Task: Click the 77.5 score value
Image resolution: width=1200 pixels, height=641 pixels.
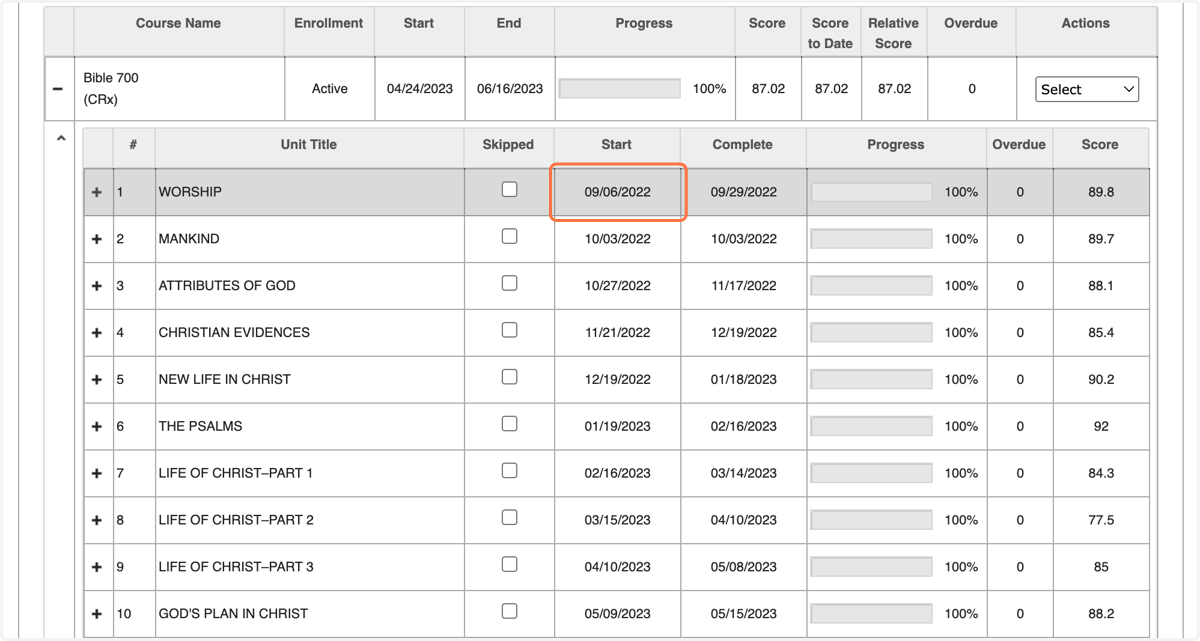Action: click(1101, 520)
